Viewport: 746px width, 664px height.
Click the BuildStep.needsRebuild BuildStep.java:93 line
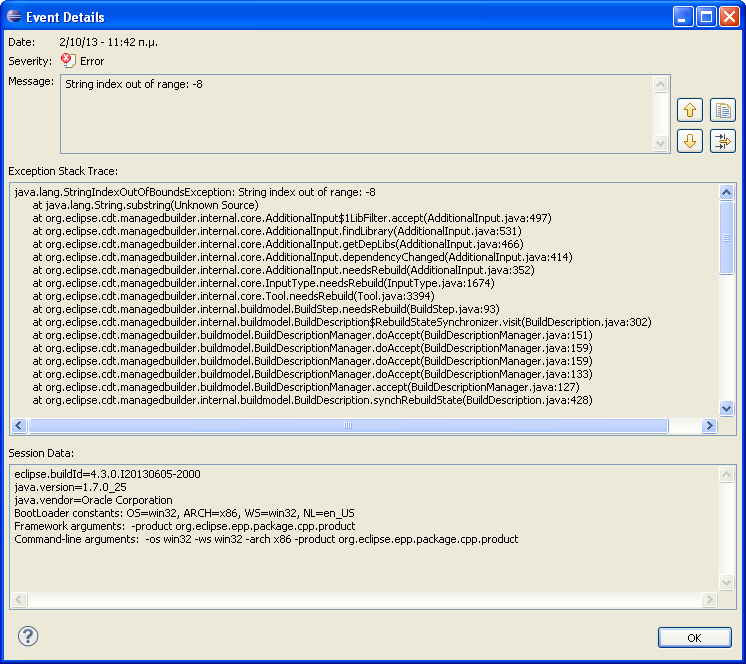point(266,309)
